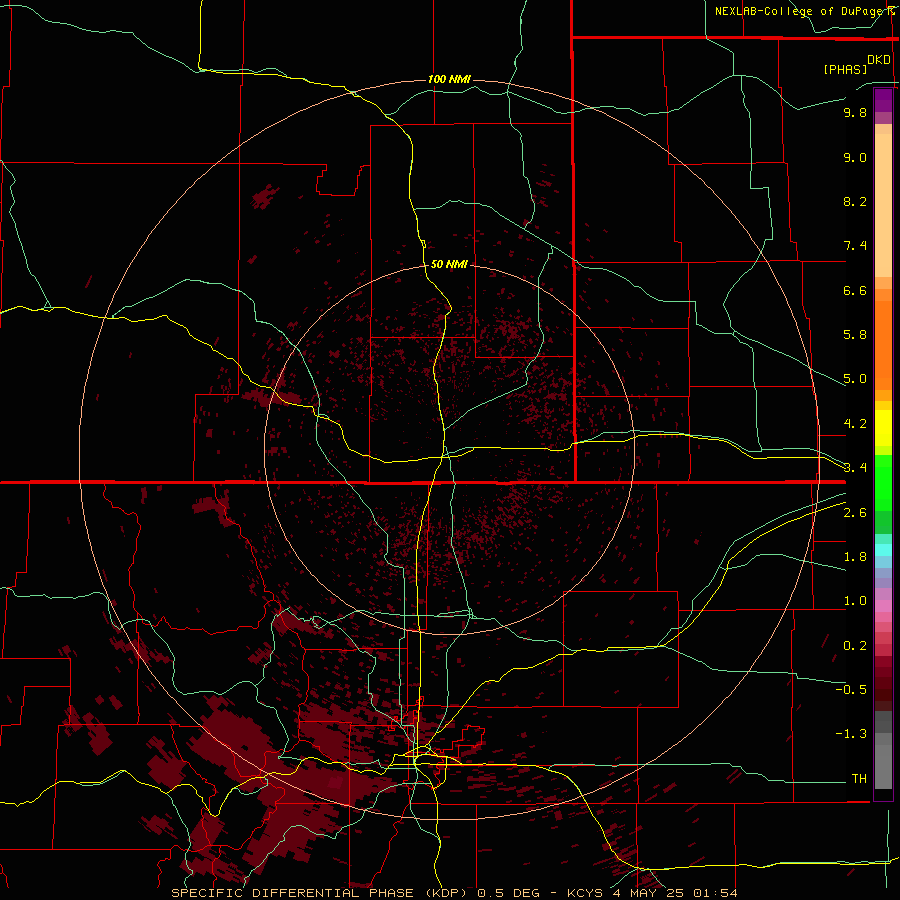This screenshot has width=900, height=900.
Task: Click the 4.2 color scale value
Action: point(855,424)
